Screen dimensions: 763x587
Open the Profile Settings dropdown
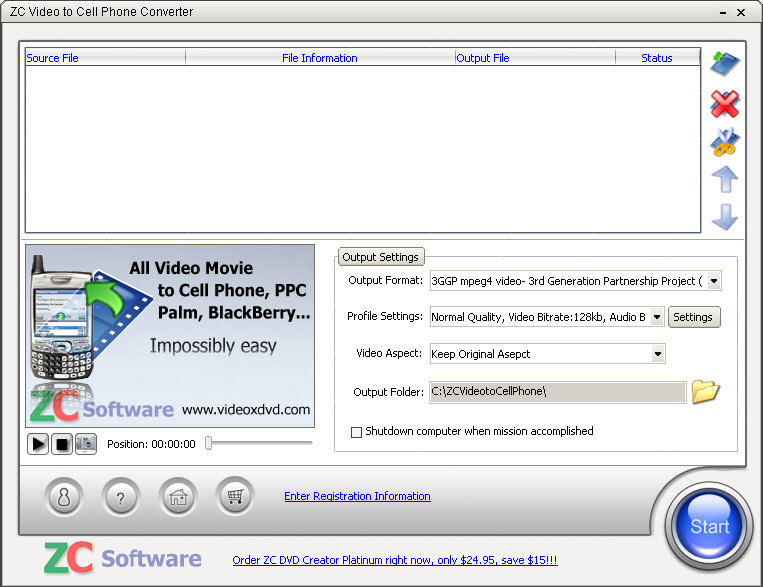click(657, 317)
